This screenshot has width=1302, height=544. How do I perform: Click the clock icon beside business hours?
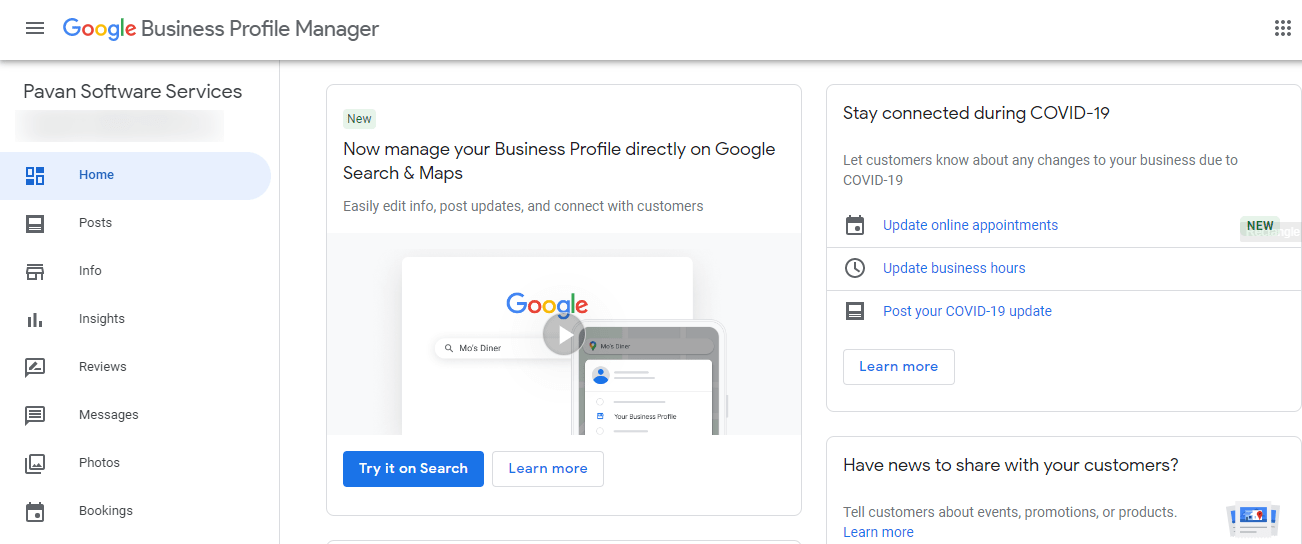click(x=855, y=268)
